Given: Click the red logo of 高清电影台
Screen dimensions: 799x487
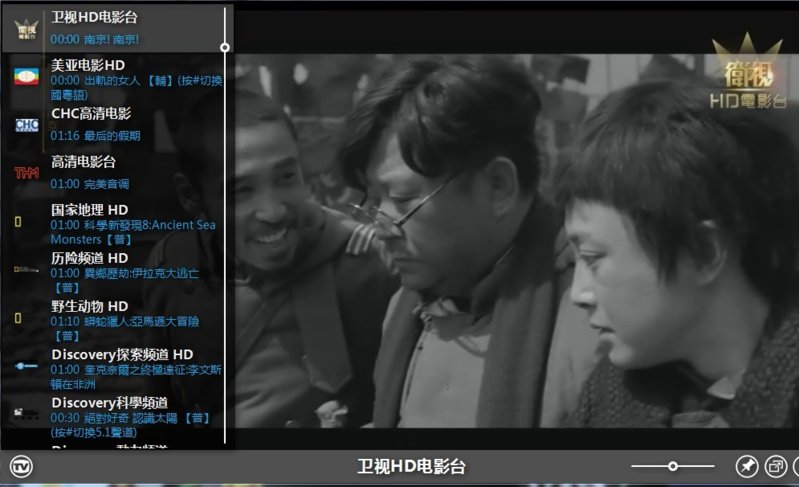Looking at the screenshot, I should 26,173.
